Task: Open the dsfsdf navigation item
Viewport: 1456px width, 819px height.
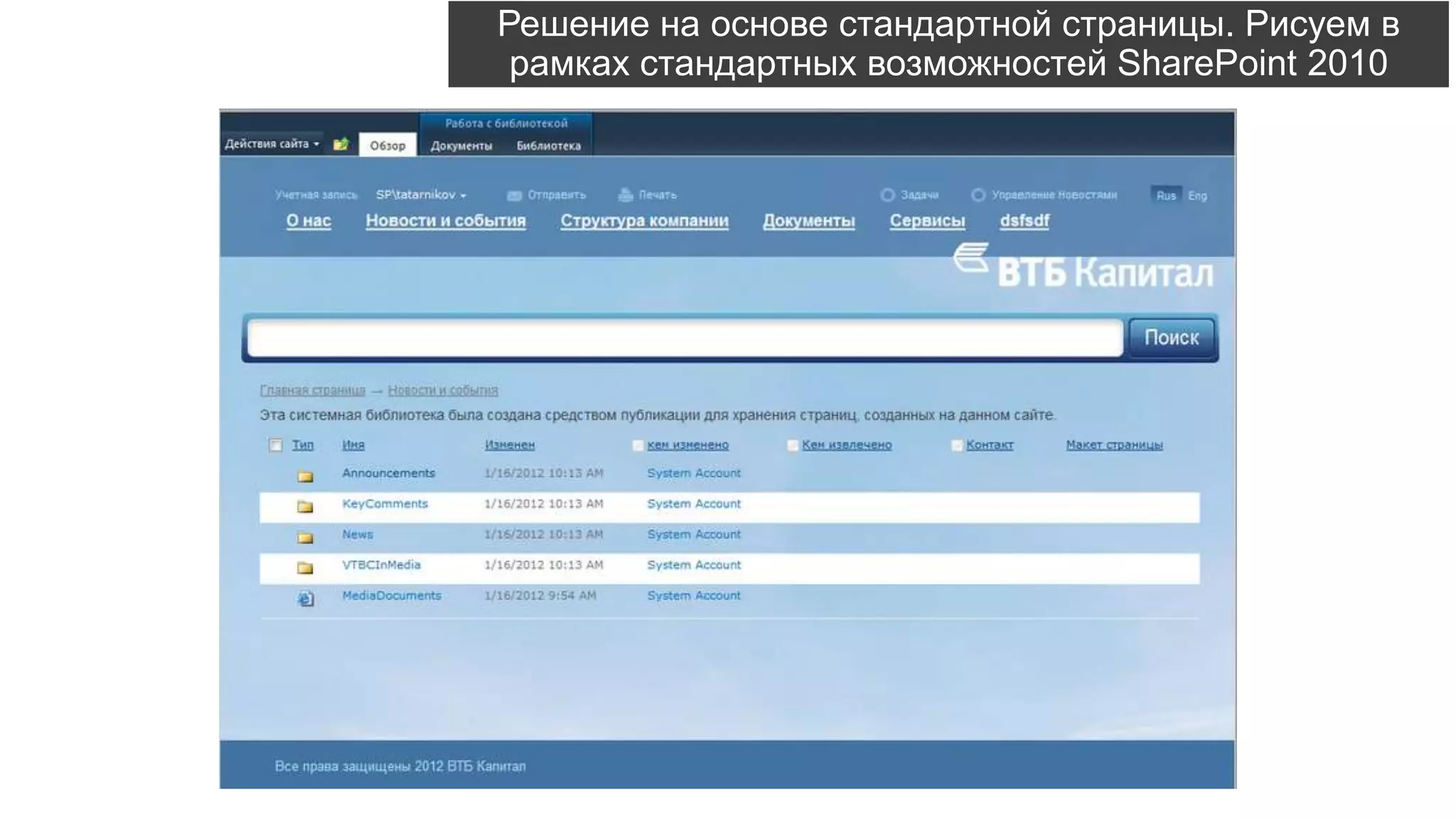Action: pyautogui.click(x=1024, y=220)
